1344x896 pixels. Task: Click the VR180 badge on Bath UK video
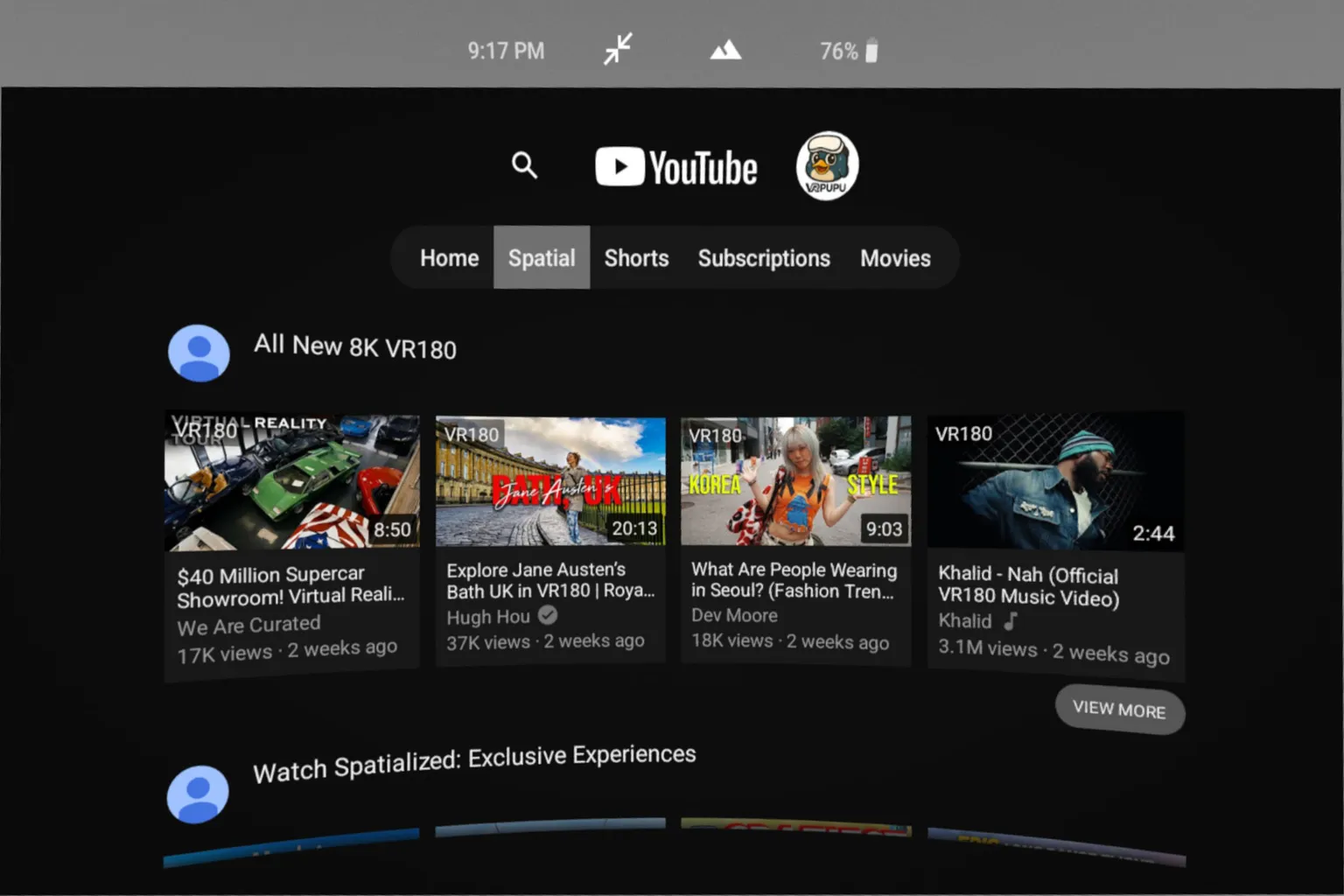(x=471, y=434)
